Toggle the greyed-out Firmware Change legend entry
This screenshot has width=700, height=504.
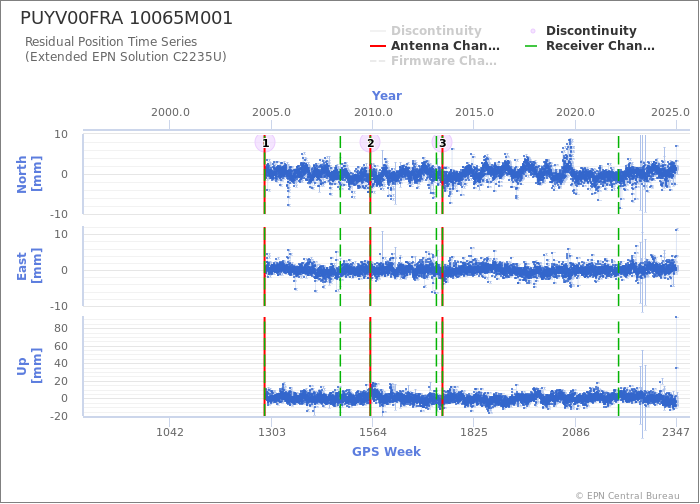coord(433,61)
